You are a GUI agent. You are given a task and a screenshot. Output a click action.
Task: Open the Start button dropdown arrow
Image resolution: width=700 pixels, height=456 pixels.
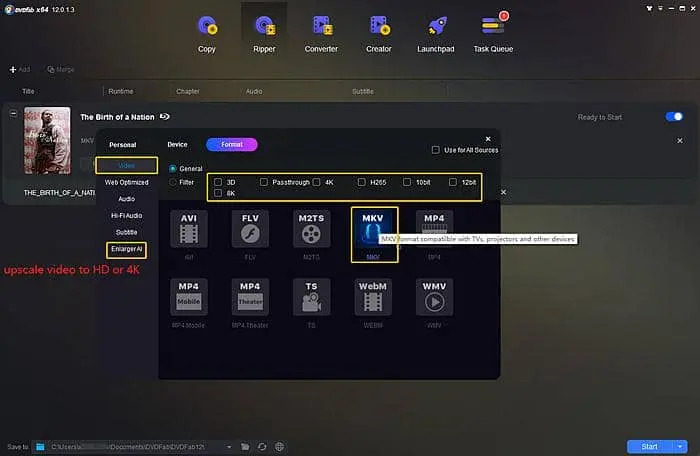coord(680,446)
